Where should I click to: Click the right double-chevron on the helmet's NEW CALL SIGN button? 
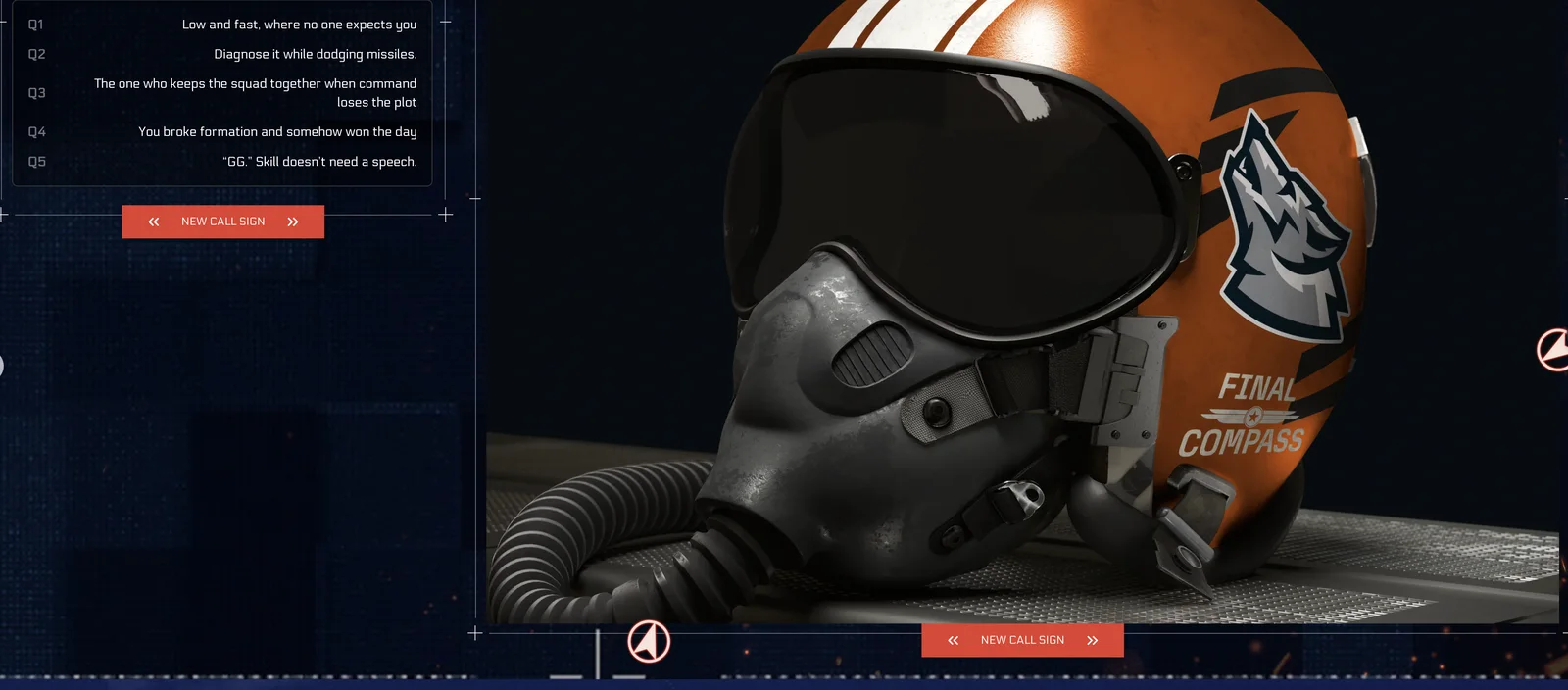[1093, 640]
